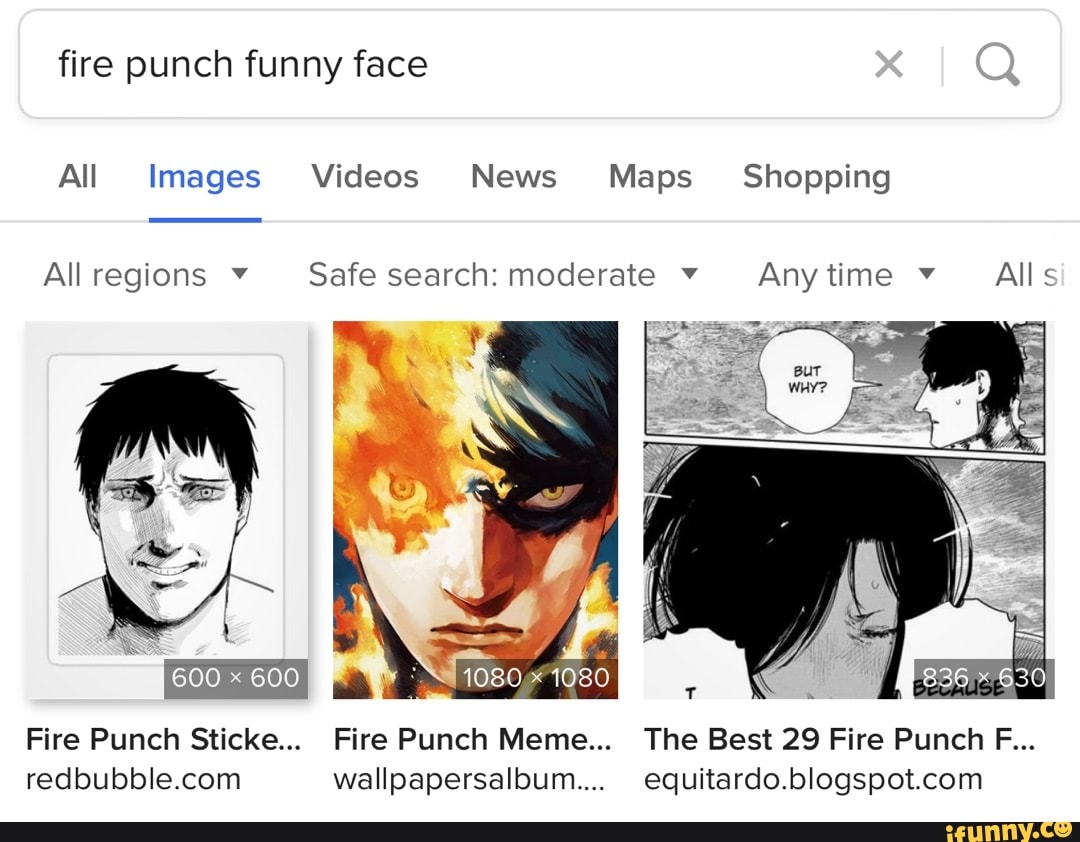Click the ifunny.co watermark logo

point(1010,828)
